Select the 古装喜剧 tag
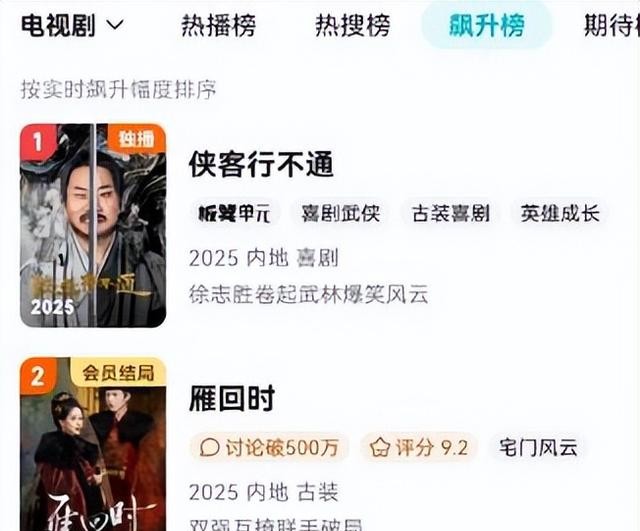 click(451, 213)
